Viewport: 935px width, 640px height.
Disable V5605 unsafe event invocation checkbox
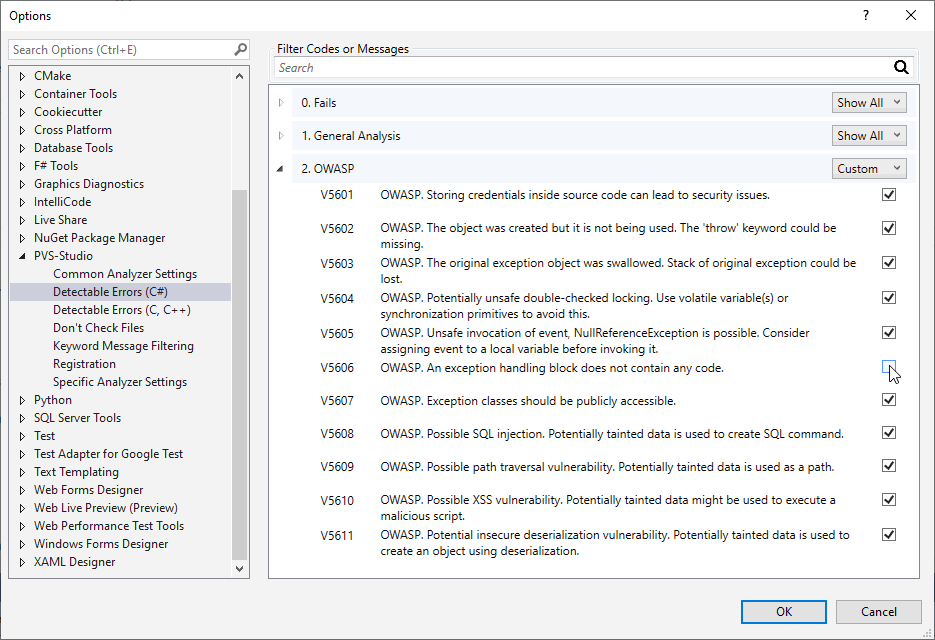888,332
